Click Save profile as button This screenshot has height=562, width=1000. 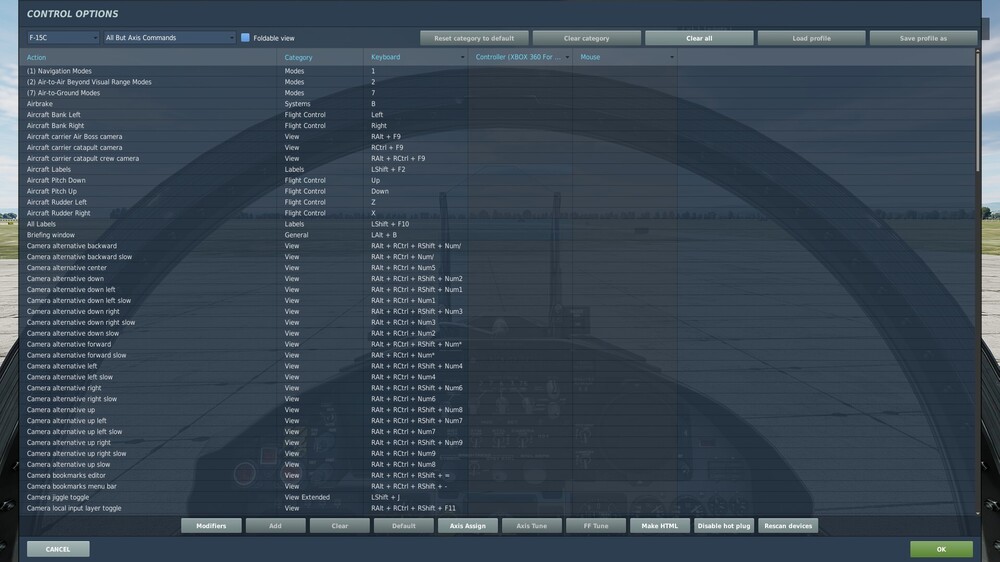(x=923, y=38)
